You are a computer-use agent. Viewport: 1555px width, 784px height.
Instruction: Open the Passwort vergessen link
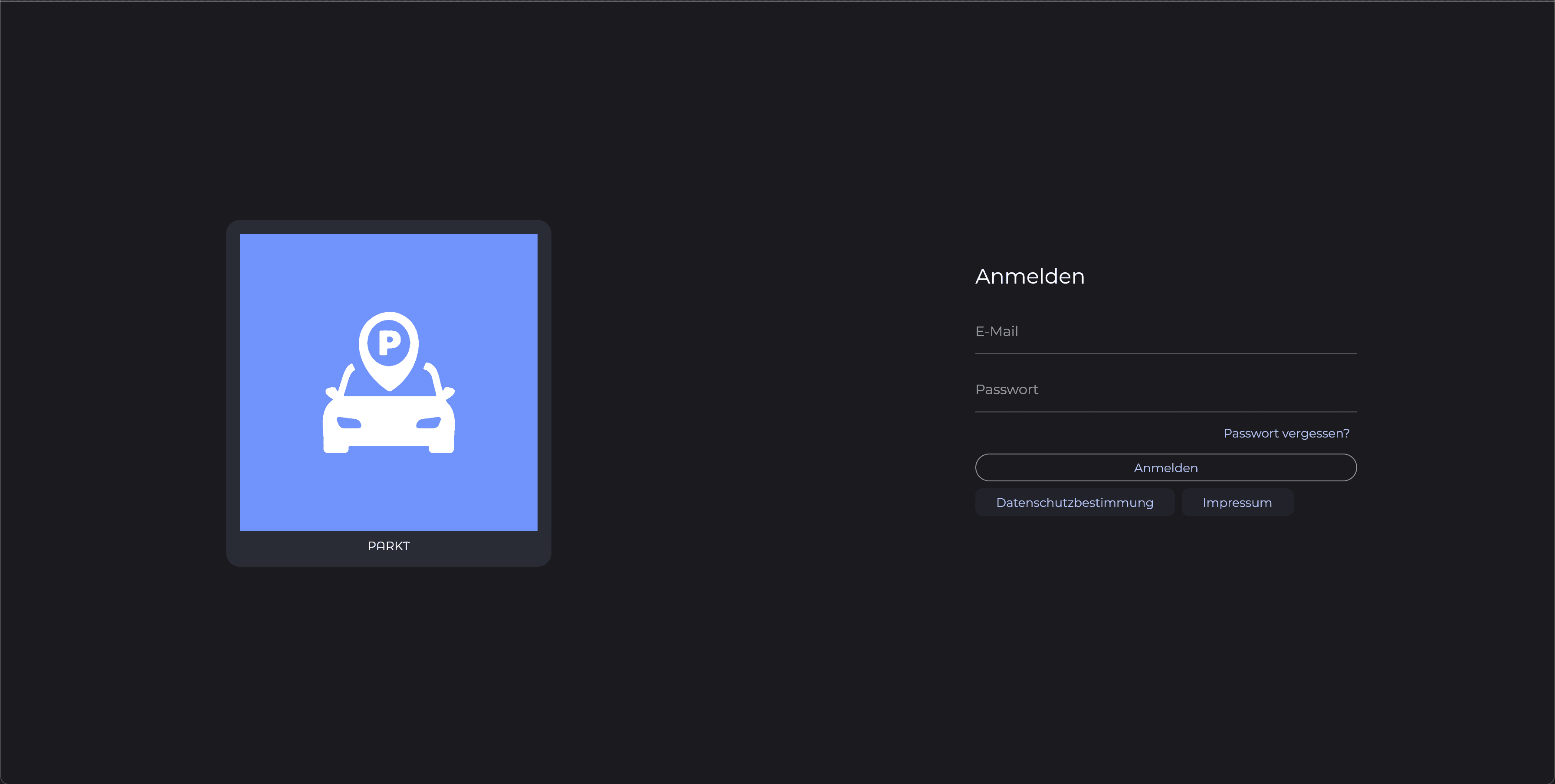point(1286,433)
